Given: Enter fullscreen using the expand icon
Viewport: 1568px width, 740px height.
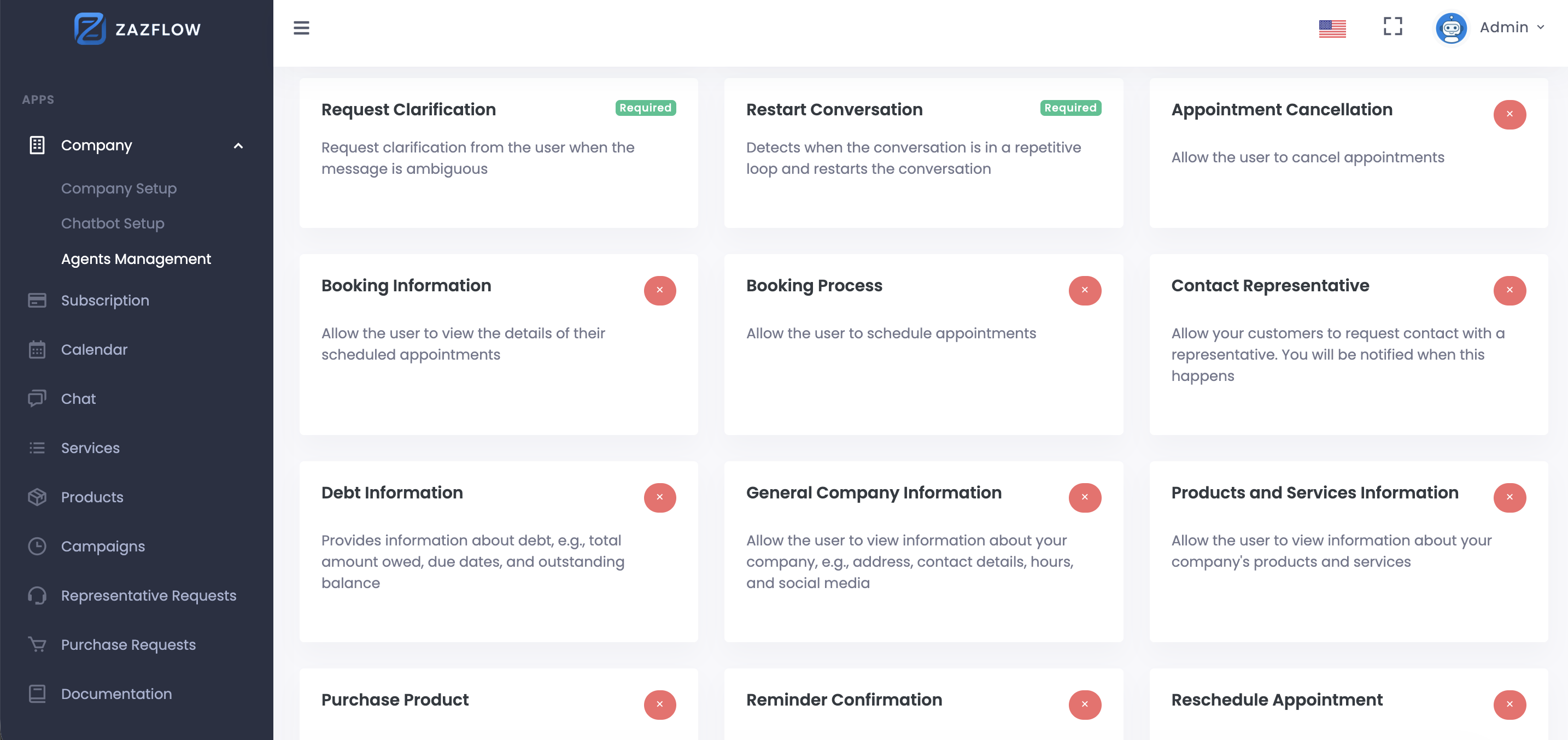Looking at the screenshot, I should coord(1393,27).
